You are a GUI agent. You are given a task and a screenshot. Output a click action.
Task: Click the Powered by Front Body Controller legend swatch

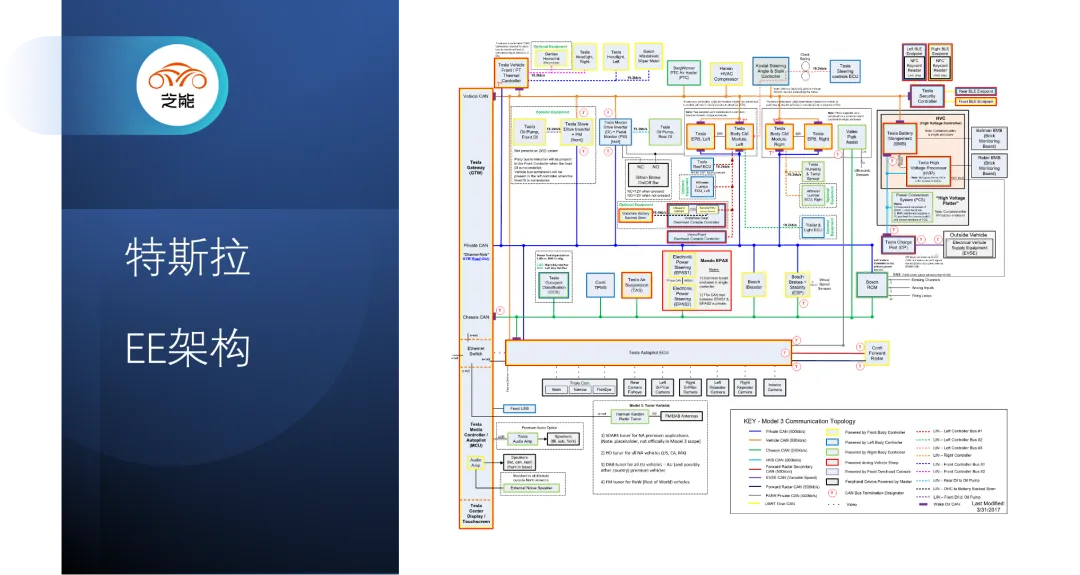coord(832,432)
